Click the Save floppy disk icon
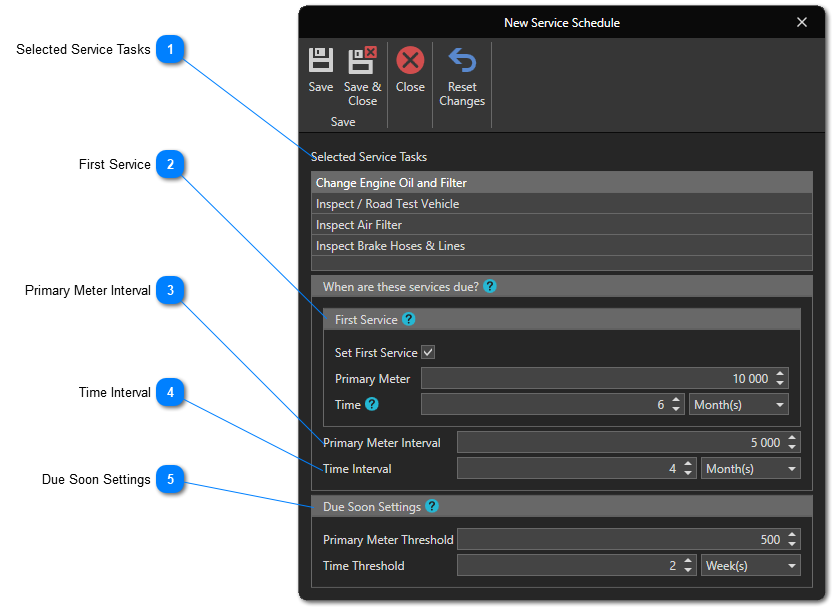835x610 pixels. [x=320, y=61]
